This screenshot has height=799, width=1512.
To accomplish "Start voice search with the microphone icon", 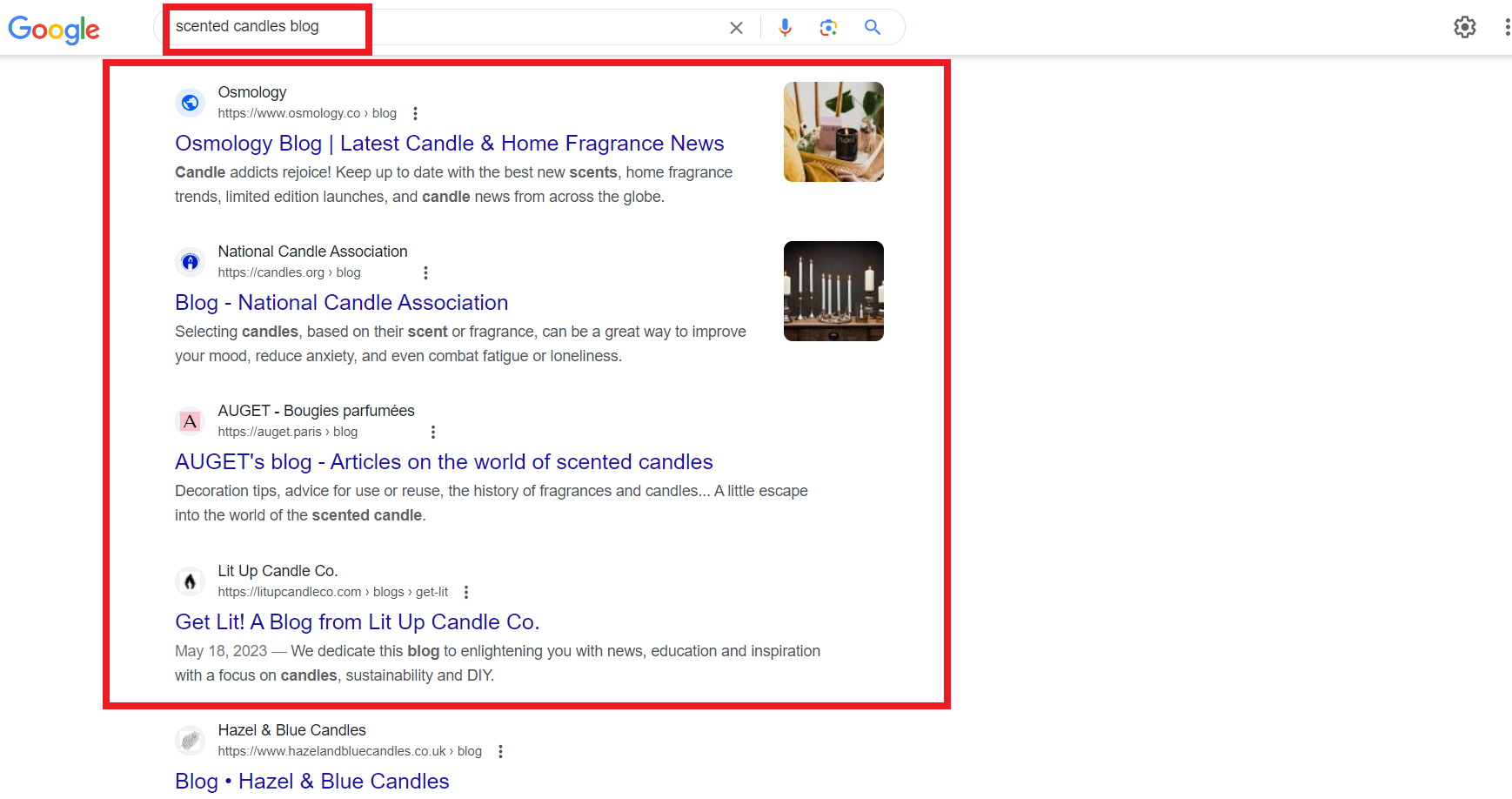I will click(785, 28).
